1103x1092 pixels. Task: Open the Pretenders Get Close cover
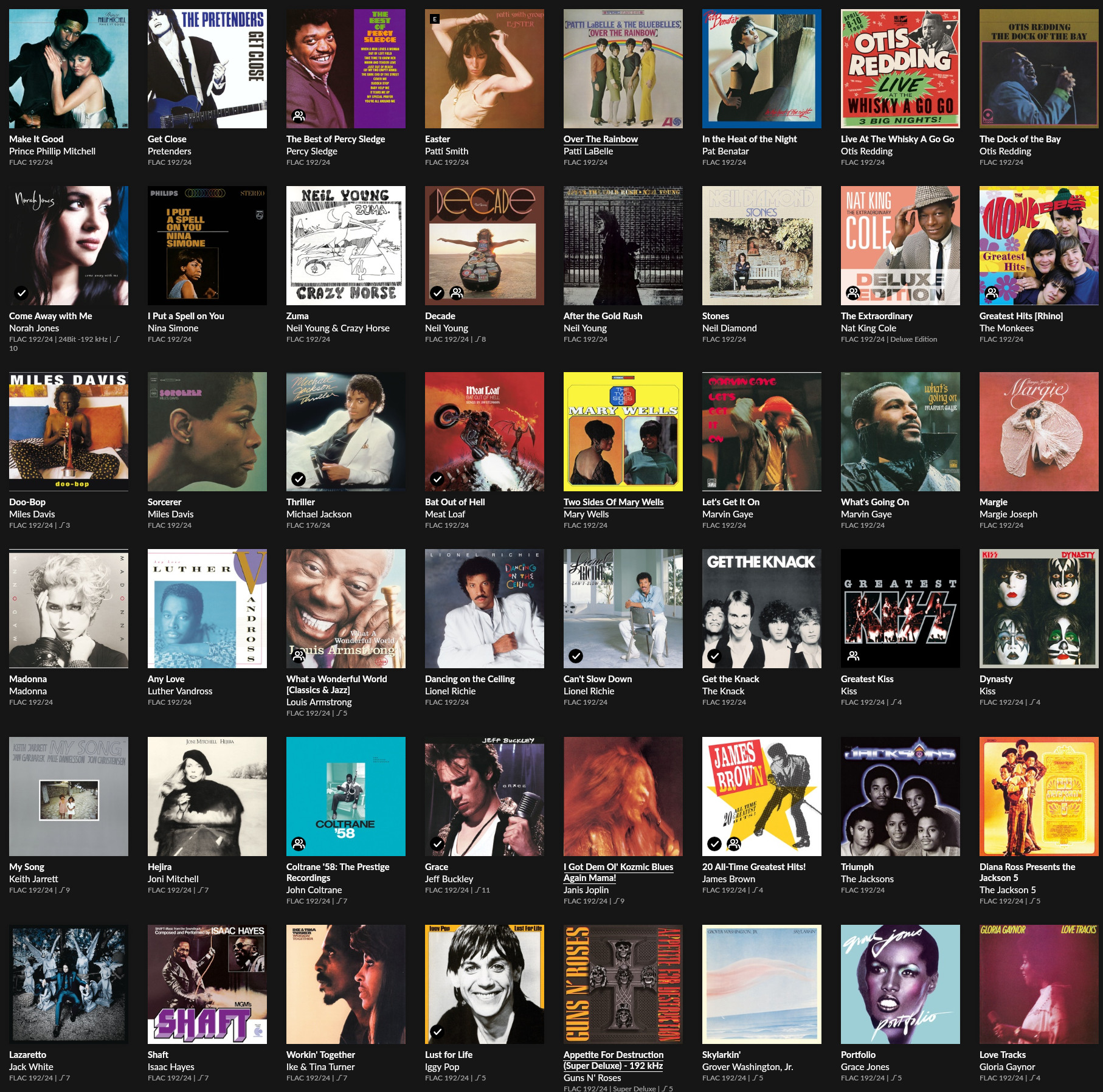[x=207, y=69]
